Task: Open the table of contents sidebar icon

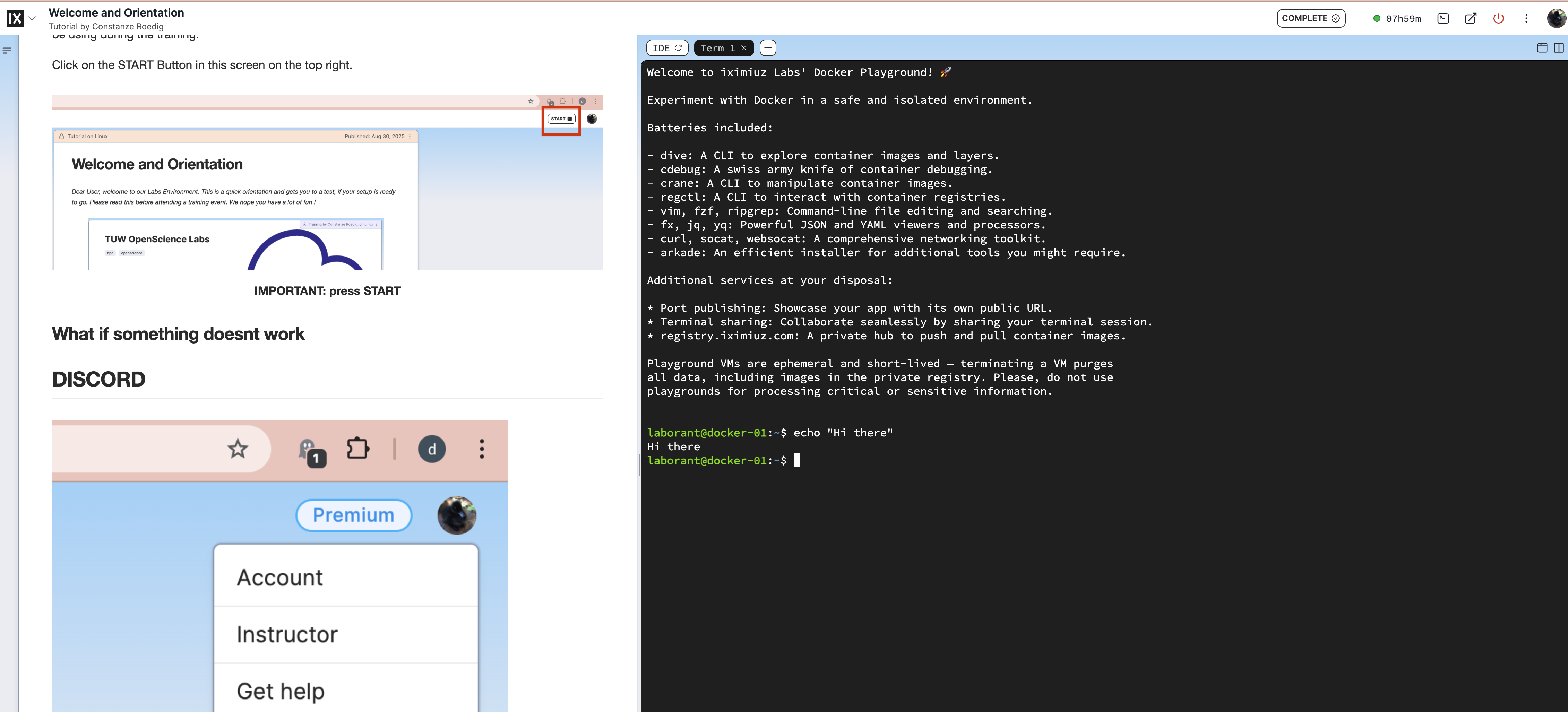Action: (x=7, y=51)
